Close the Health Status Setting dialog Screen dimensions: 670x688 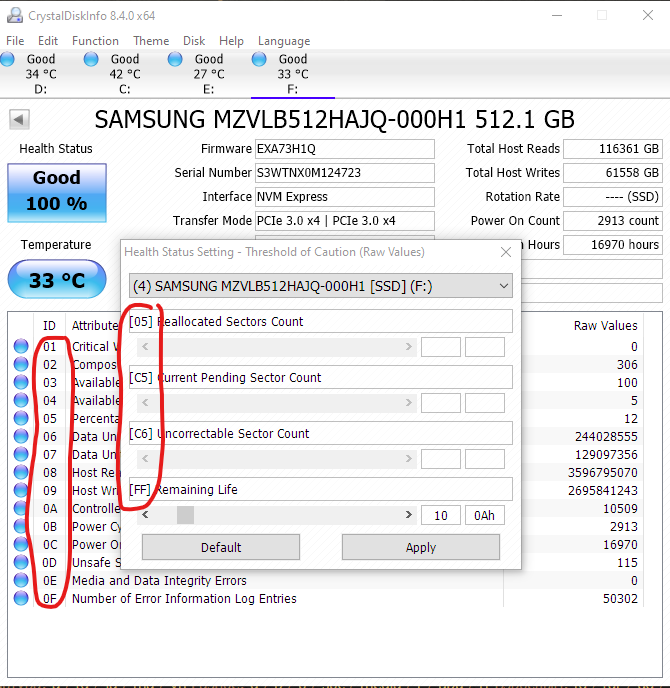(x=506, y=252)
